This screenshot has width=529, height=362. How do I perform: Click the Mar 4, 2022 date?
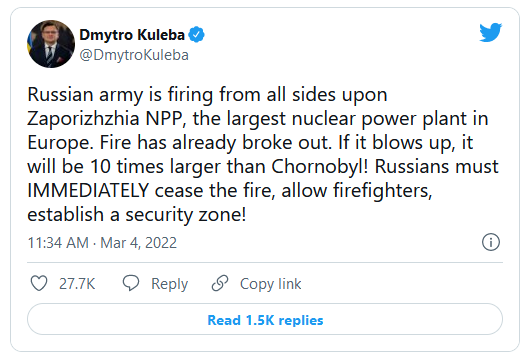[139, 243]
